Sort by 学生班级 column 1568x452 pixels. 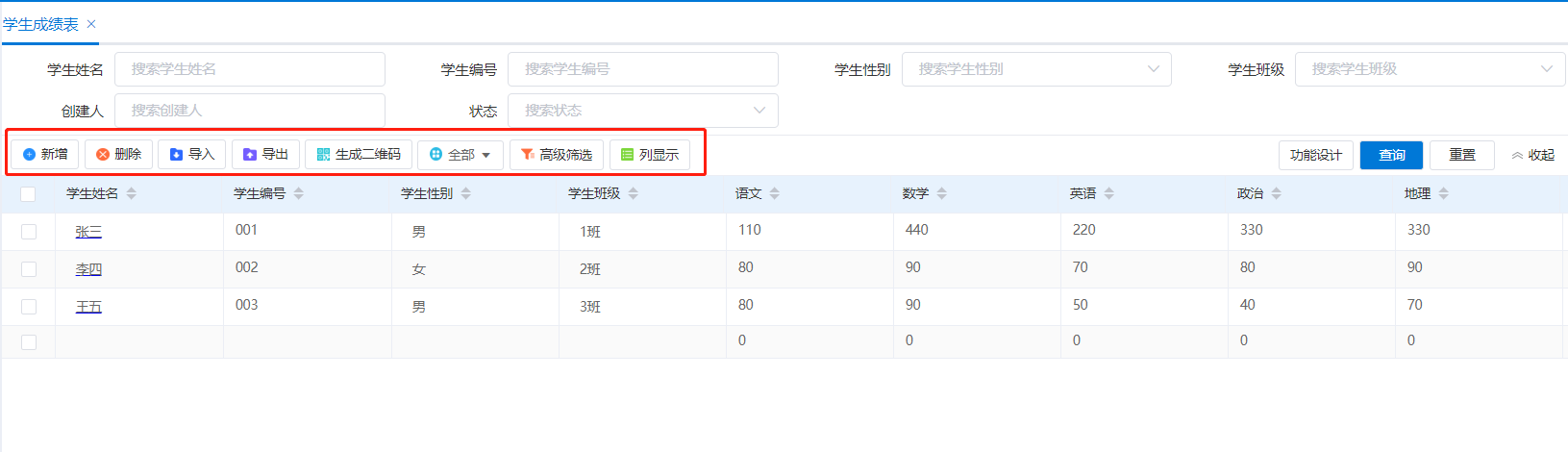[x=634, y=193]
